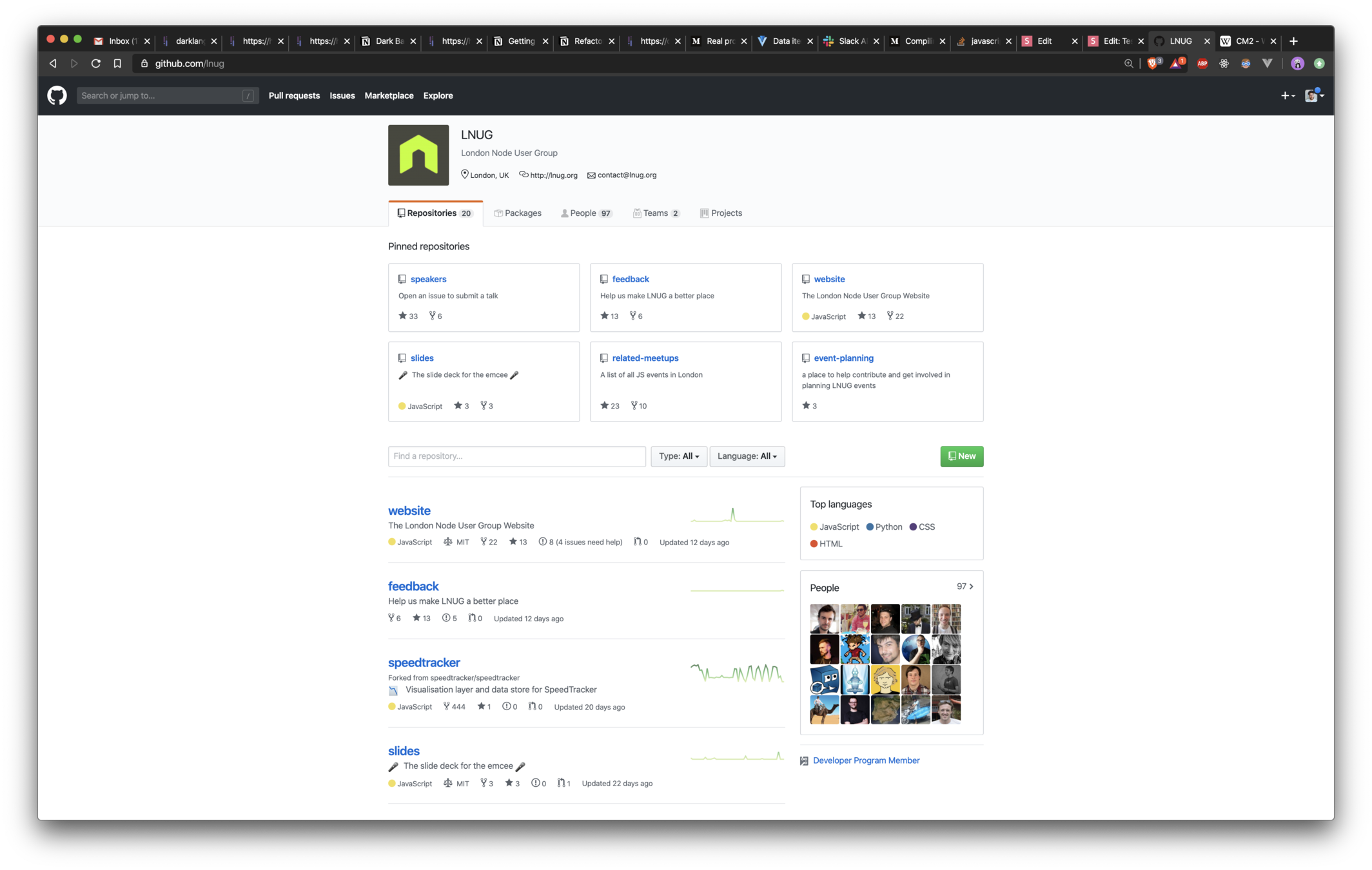Open a new browser tab

pyautogui.click(x=1293, y=41)
